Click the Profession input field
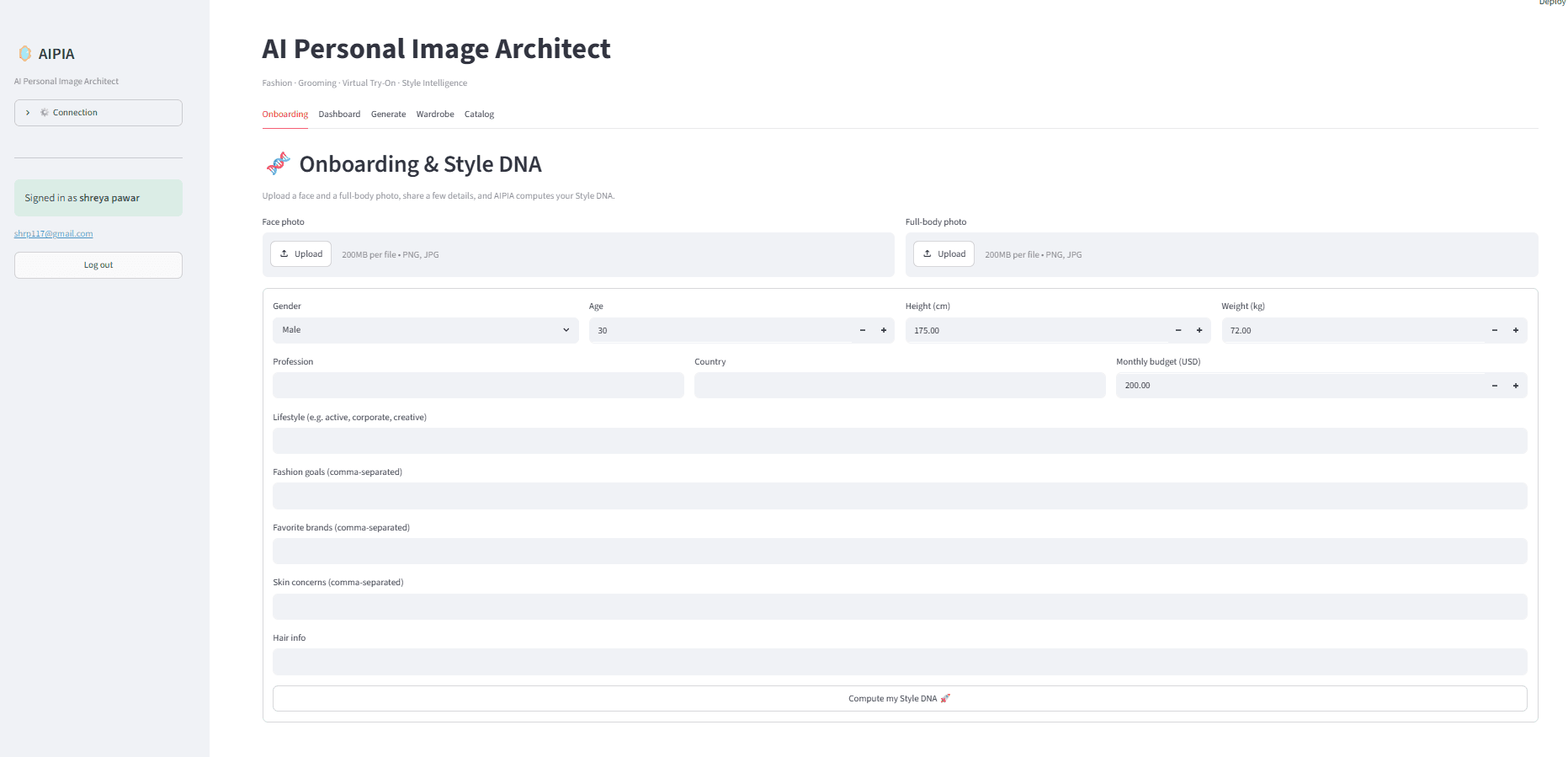This screenshot has height=757, width=1568. 478,386
